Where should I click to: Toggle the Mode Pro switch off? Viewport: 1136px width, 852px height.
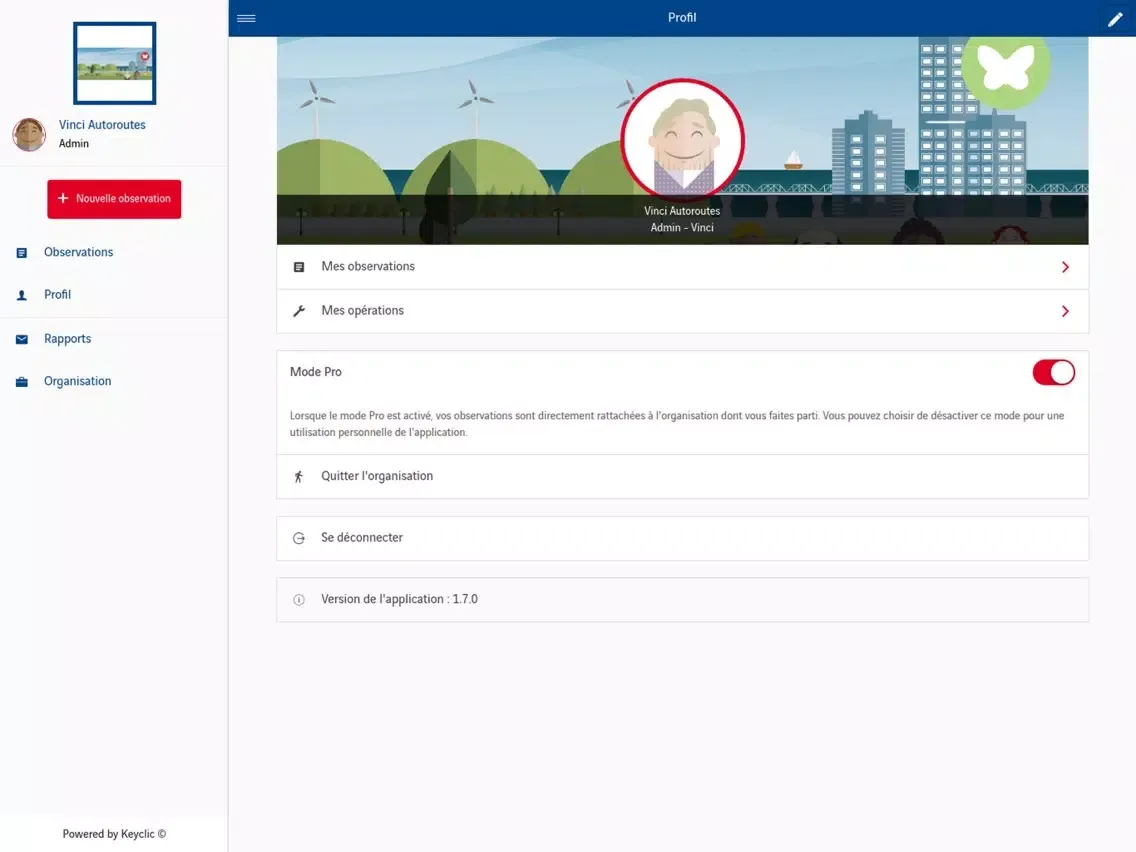(x=1053, y=372)
